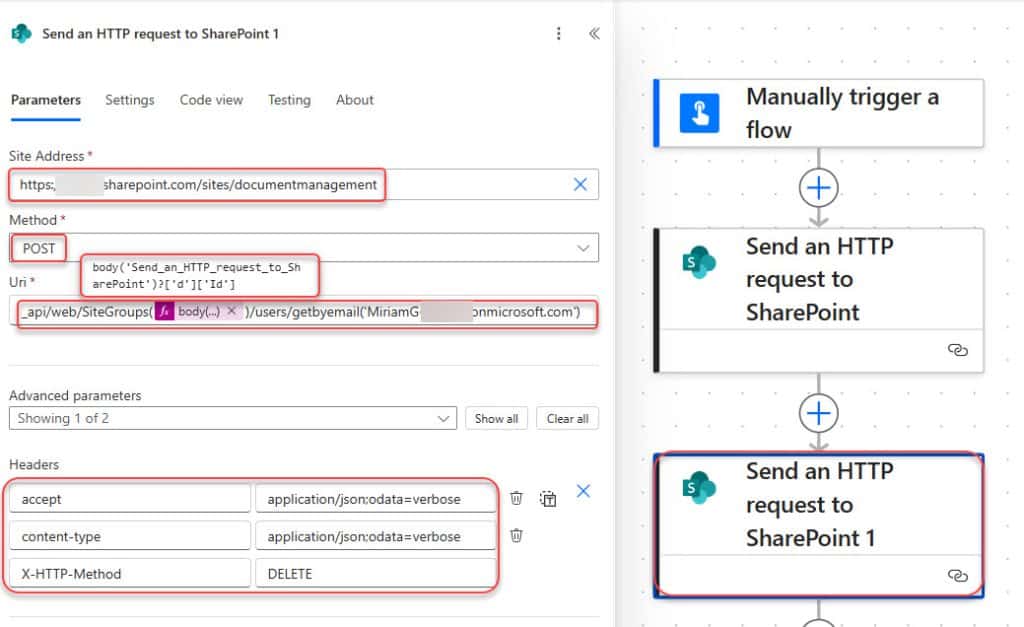Click connection icon on SharePoint 1 action card
1024x627 pixels.
click(958, 576)
